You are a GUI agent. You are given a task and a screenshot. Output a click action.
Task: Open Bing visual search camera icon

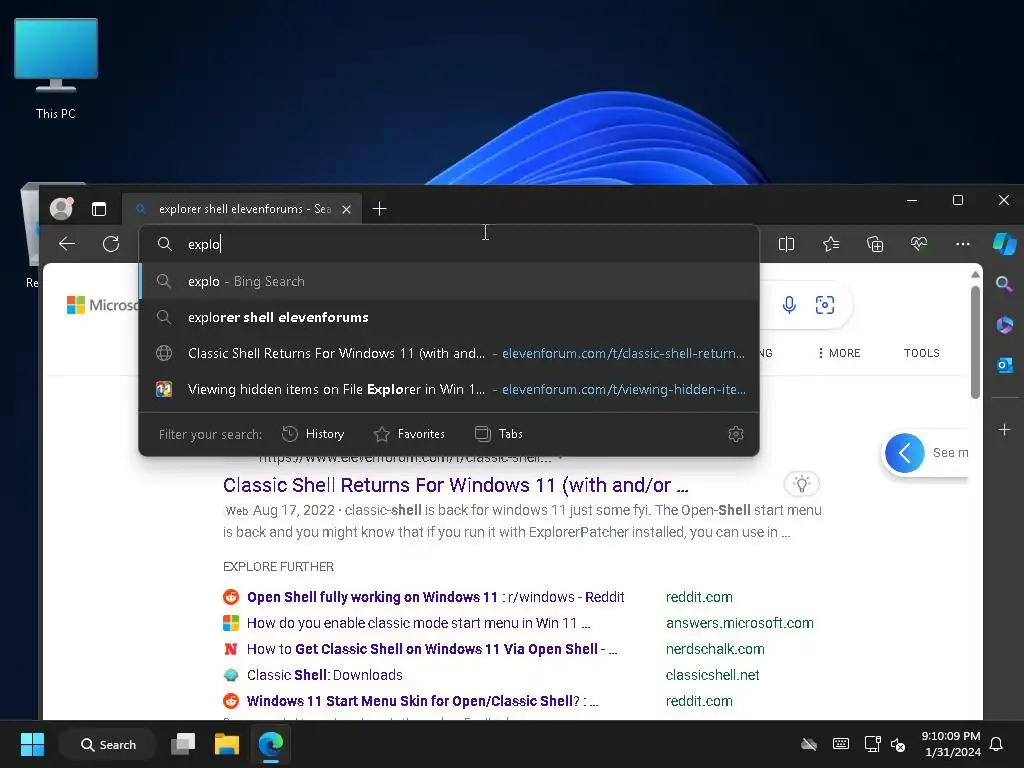click(x=825, y=305)
